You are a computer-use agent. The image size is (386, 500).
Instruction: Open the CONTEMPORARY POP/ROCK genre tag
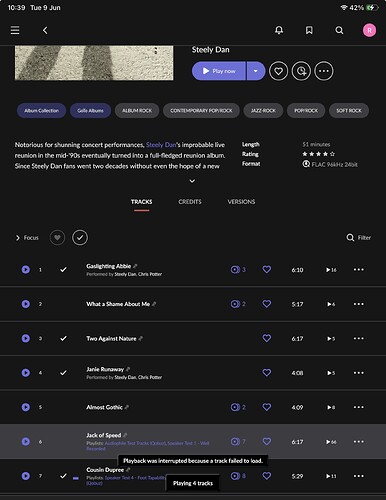(x=201, y=110)
